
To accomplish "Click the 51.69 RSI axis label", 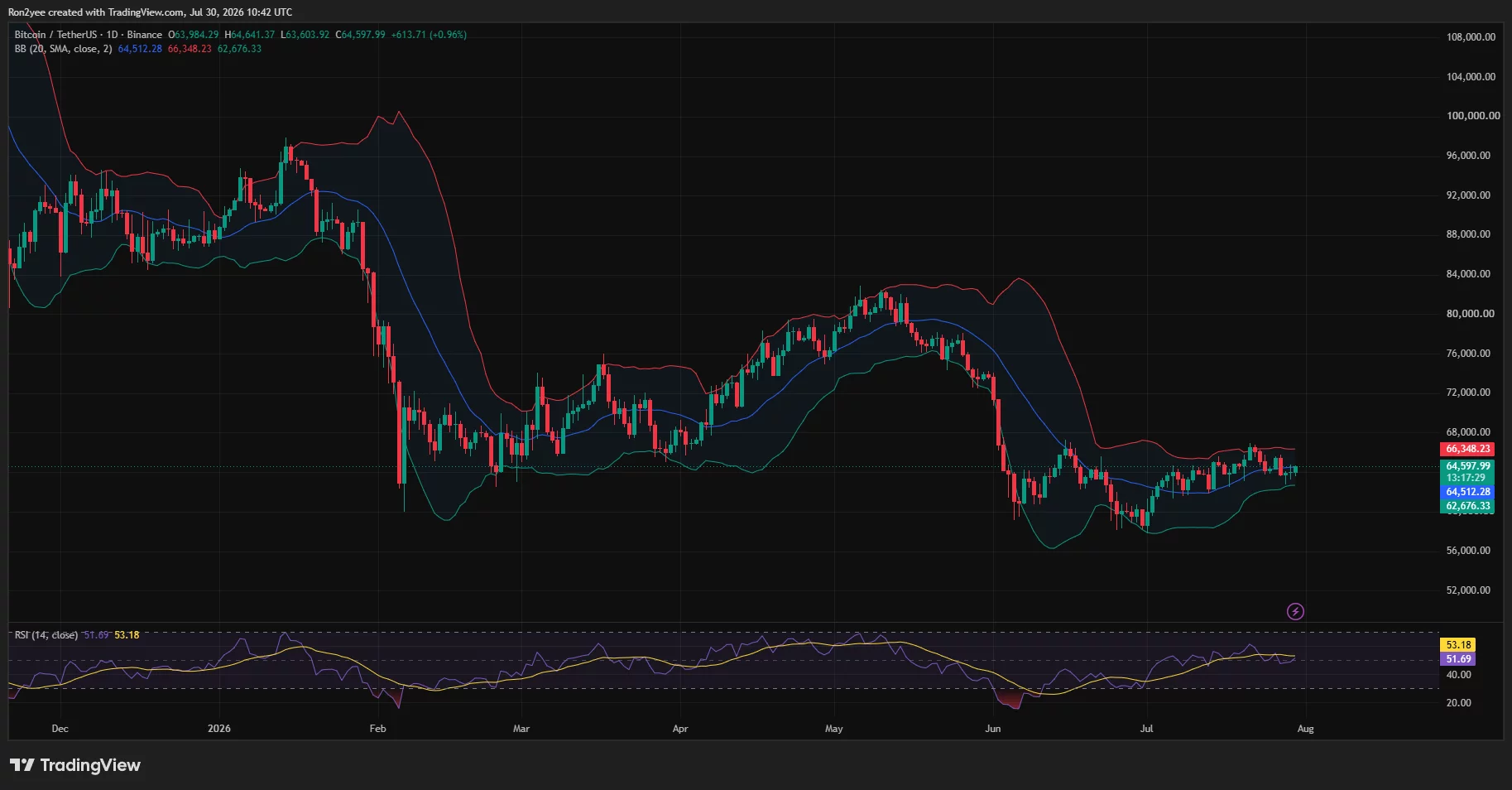I will click(1457, 659).
